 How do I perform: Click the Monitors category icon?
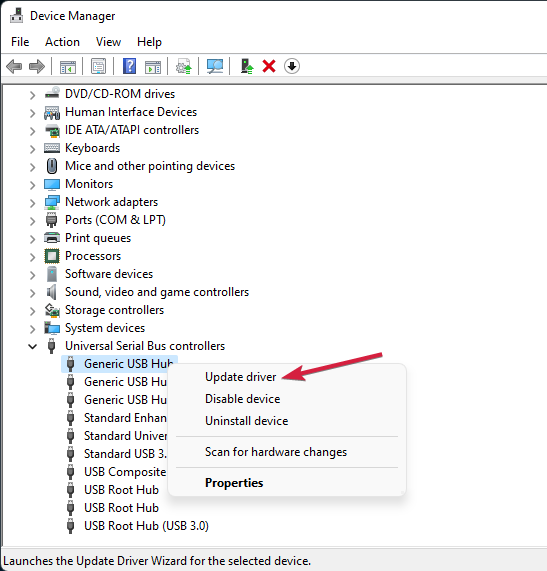52,184
